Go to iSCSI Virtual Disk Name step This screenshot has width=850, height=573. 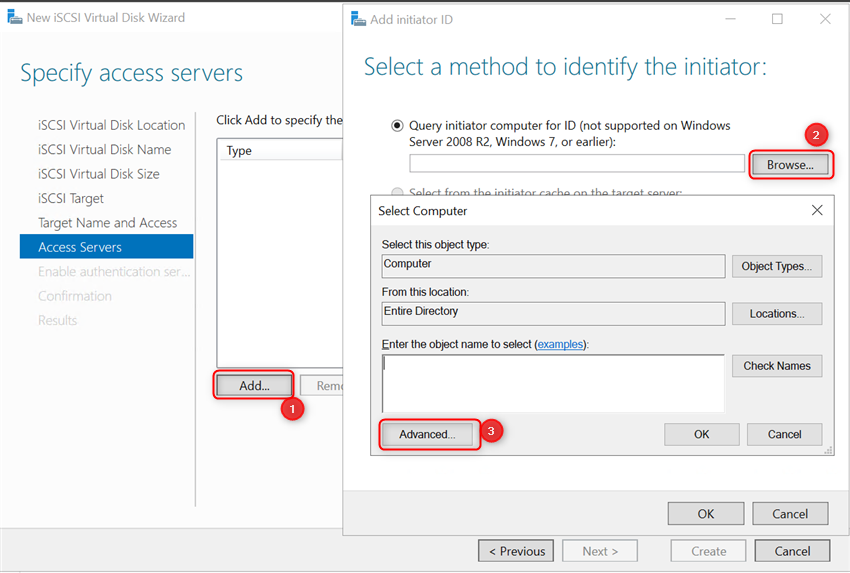point(105,150)
